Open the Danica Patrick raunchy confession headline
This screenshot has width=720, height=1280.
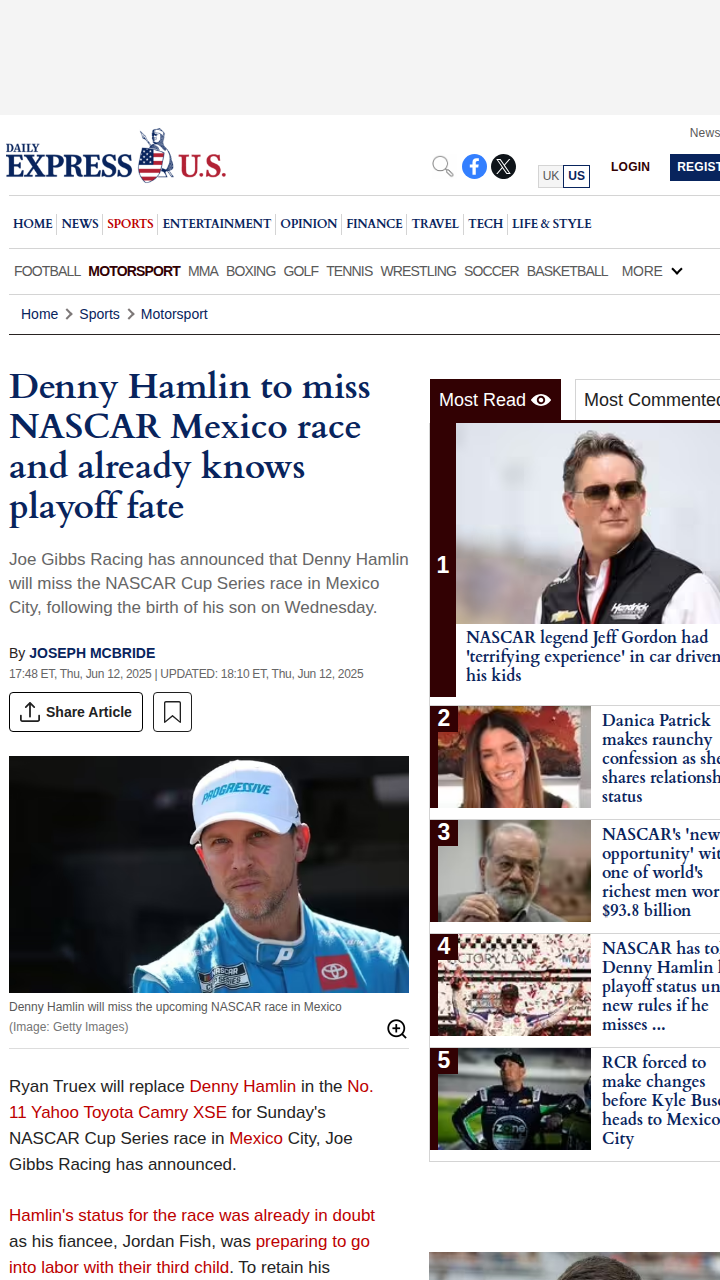point(661,758)
